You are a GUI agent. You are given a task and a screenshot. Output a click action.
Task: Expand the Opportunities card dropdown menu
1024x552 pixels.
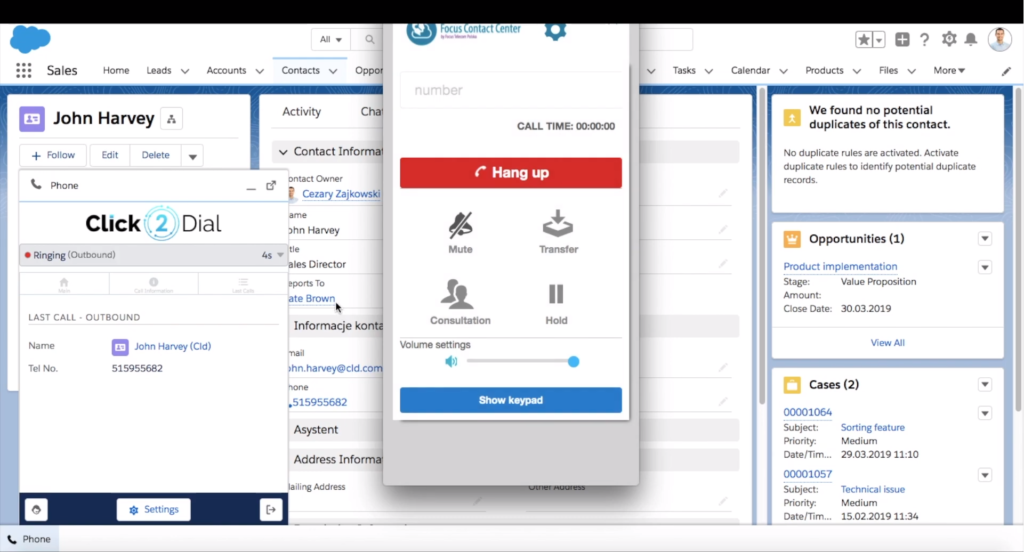(985, 239)
